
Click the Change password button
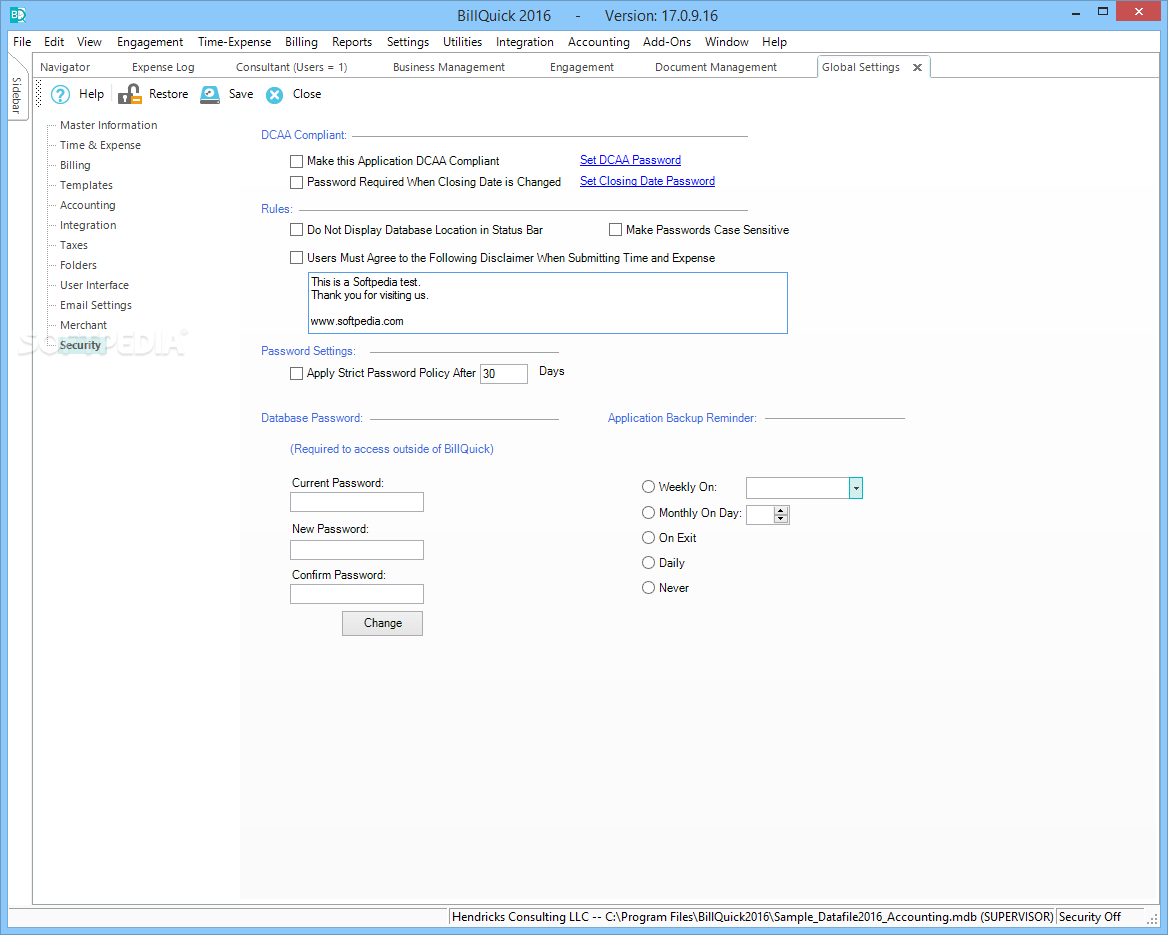tap(382, 624)
